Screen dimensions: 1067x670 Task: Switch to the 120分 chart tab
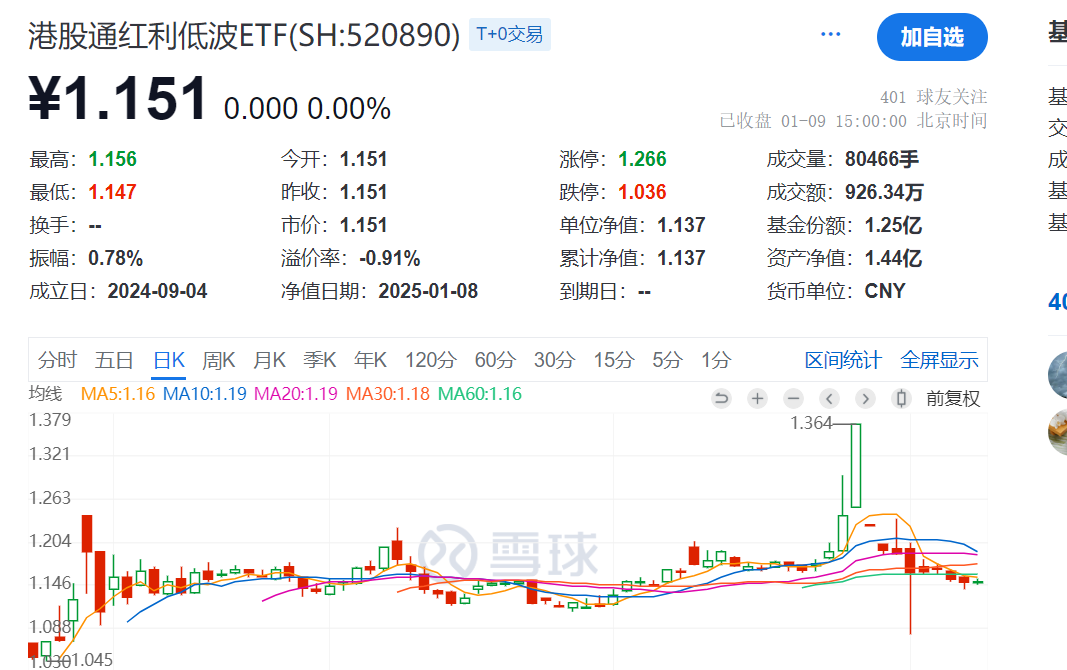click(431, 360)
